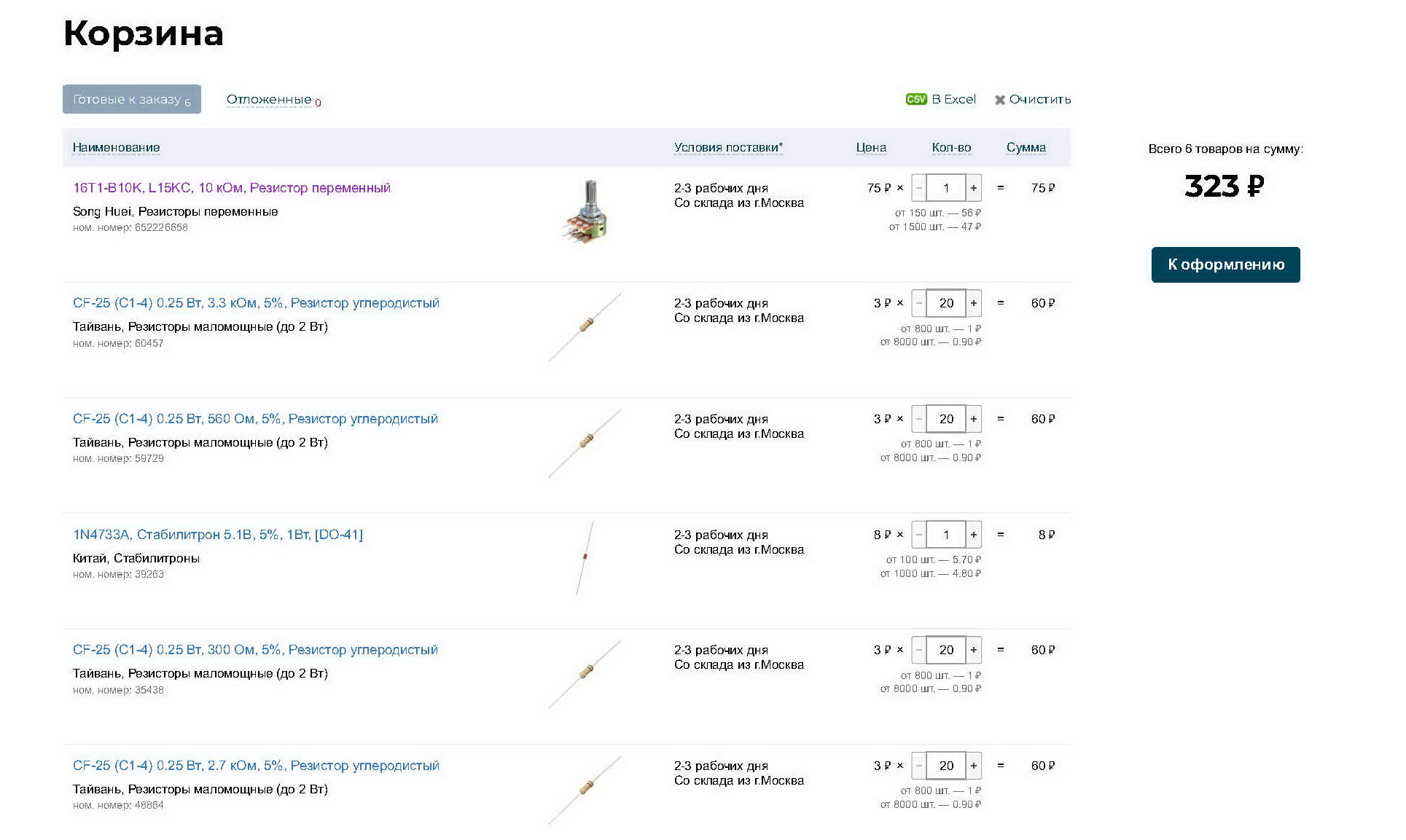Decrease quantity of 300 Ом resistor
1406x840 pixels.
919,650
